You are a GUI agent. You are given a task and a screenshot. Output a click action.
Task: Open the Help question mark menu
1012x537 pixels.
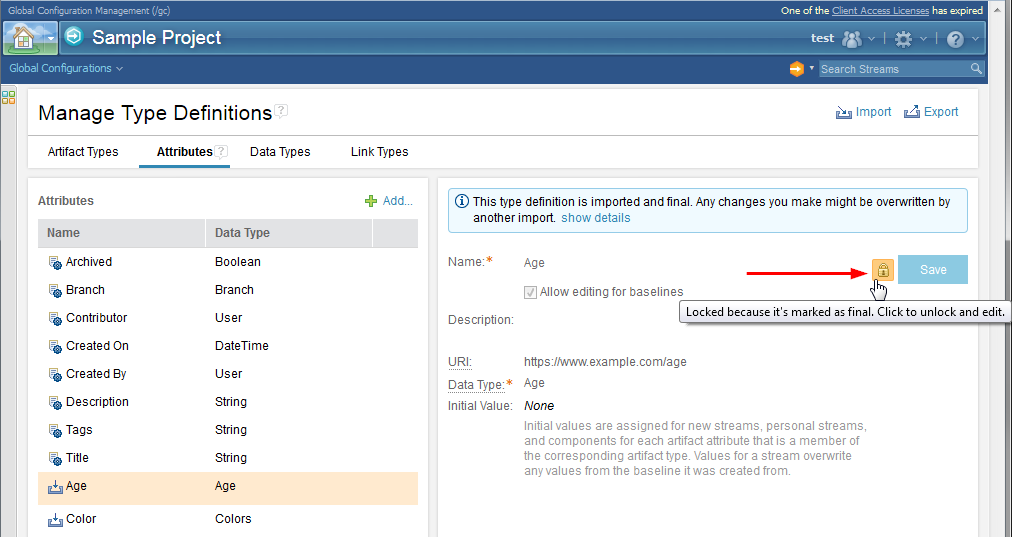tap(955, 39)
